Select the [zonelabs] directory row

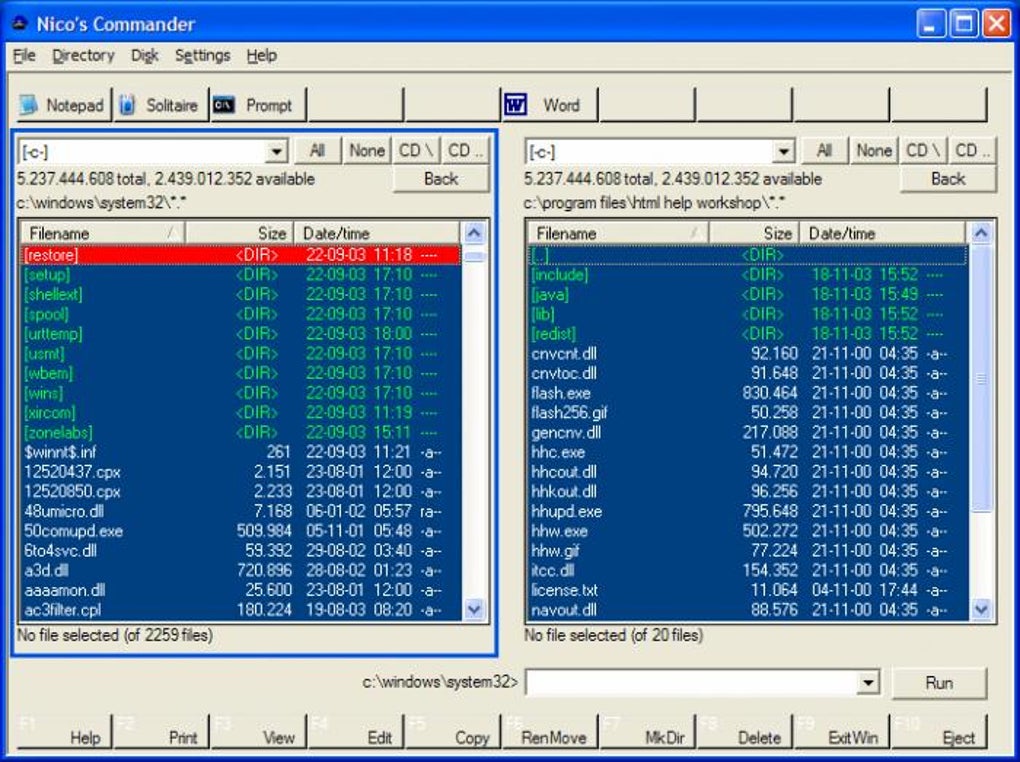pos(241,432)
